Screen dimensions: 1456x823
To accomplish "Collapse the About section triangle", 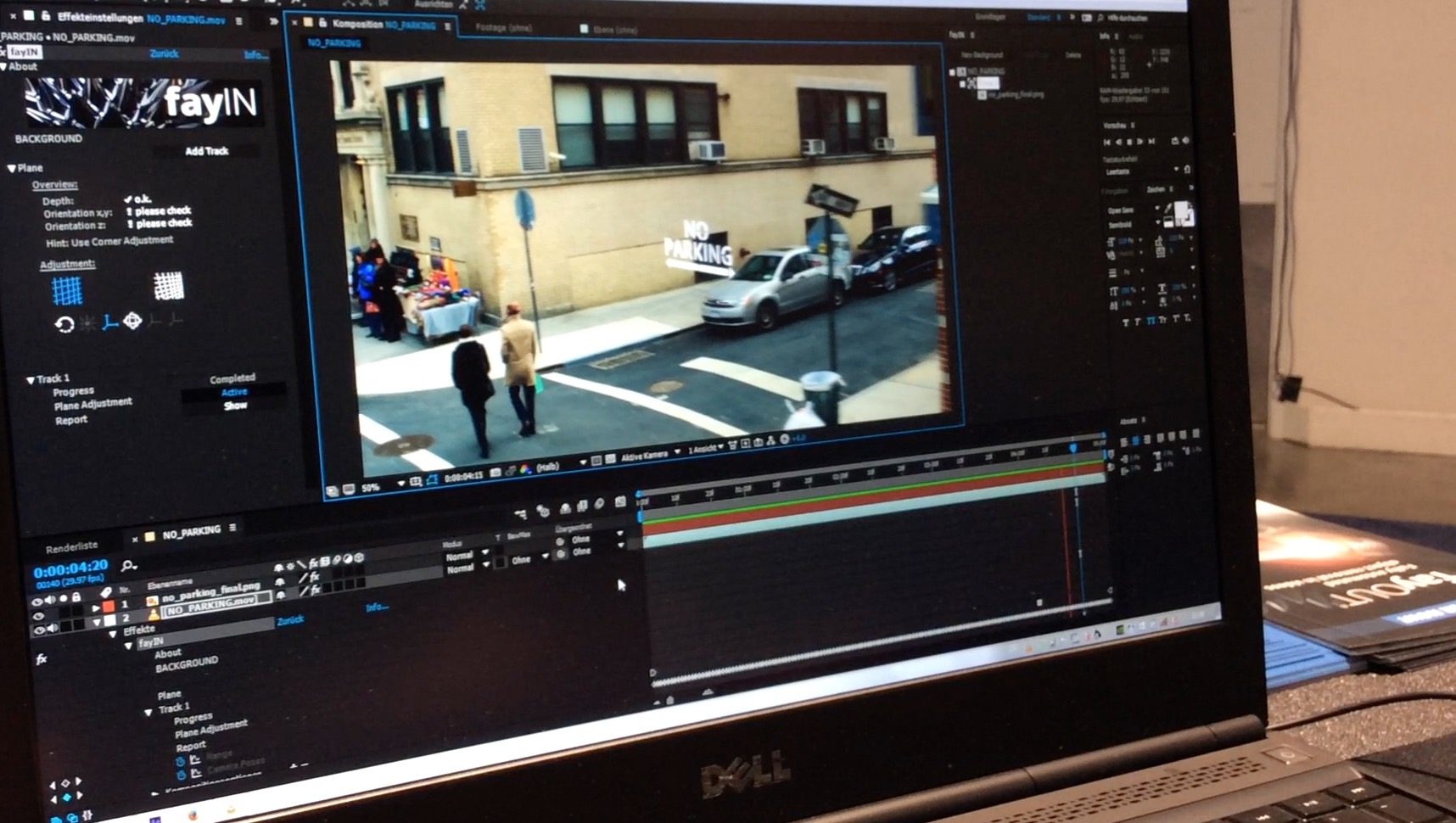I will [4, 66].
